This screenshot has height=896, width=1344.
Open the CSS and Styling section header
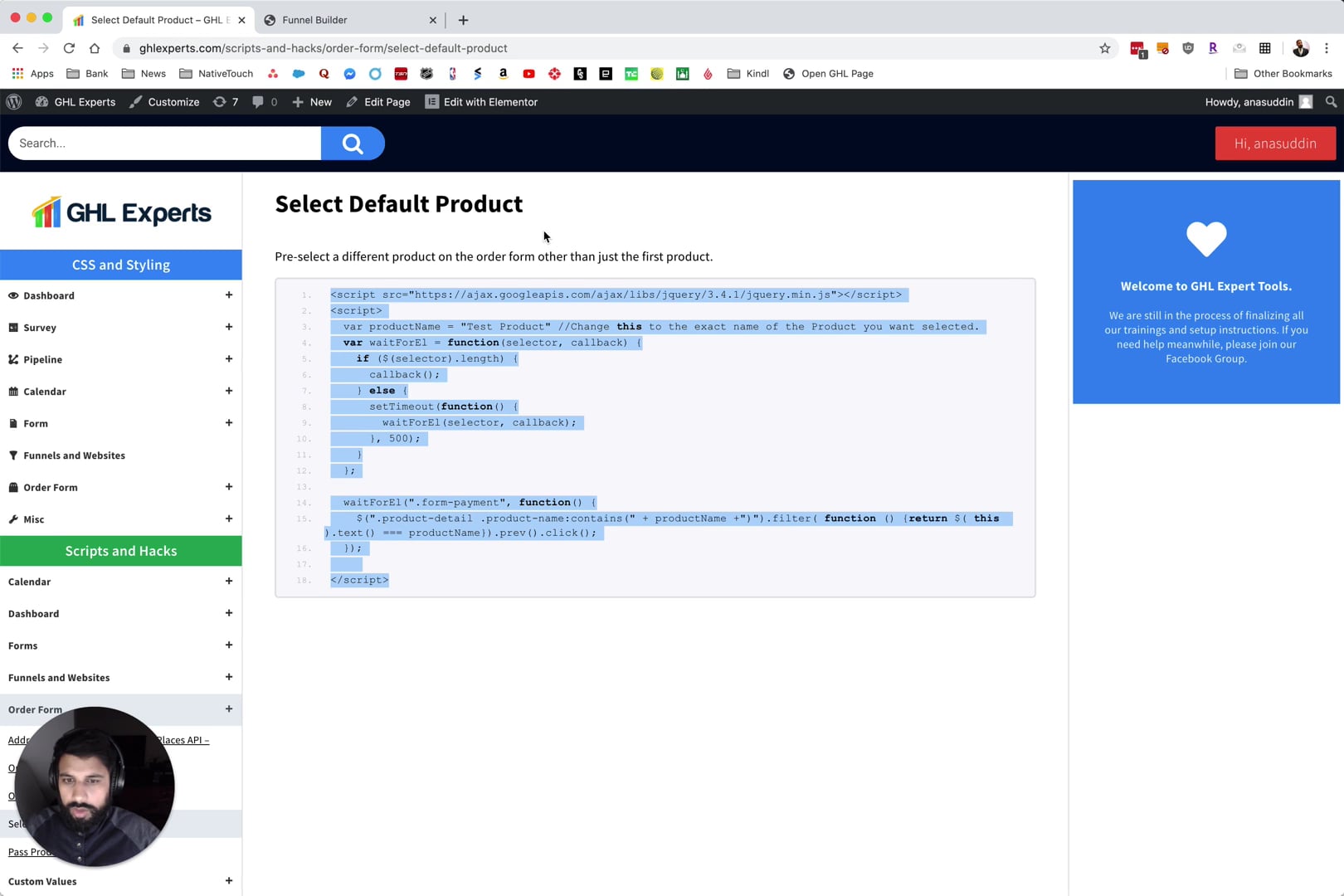coord(121,265)
